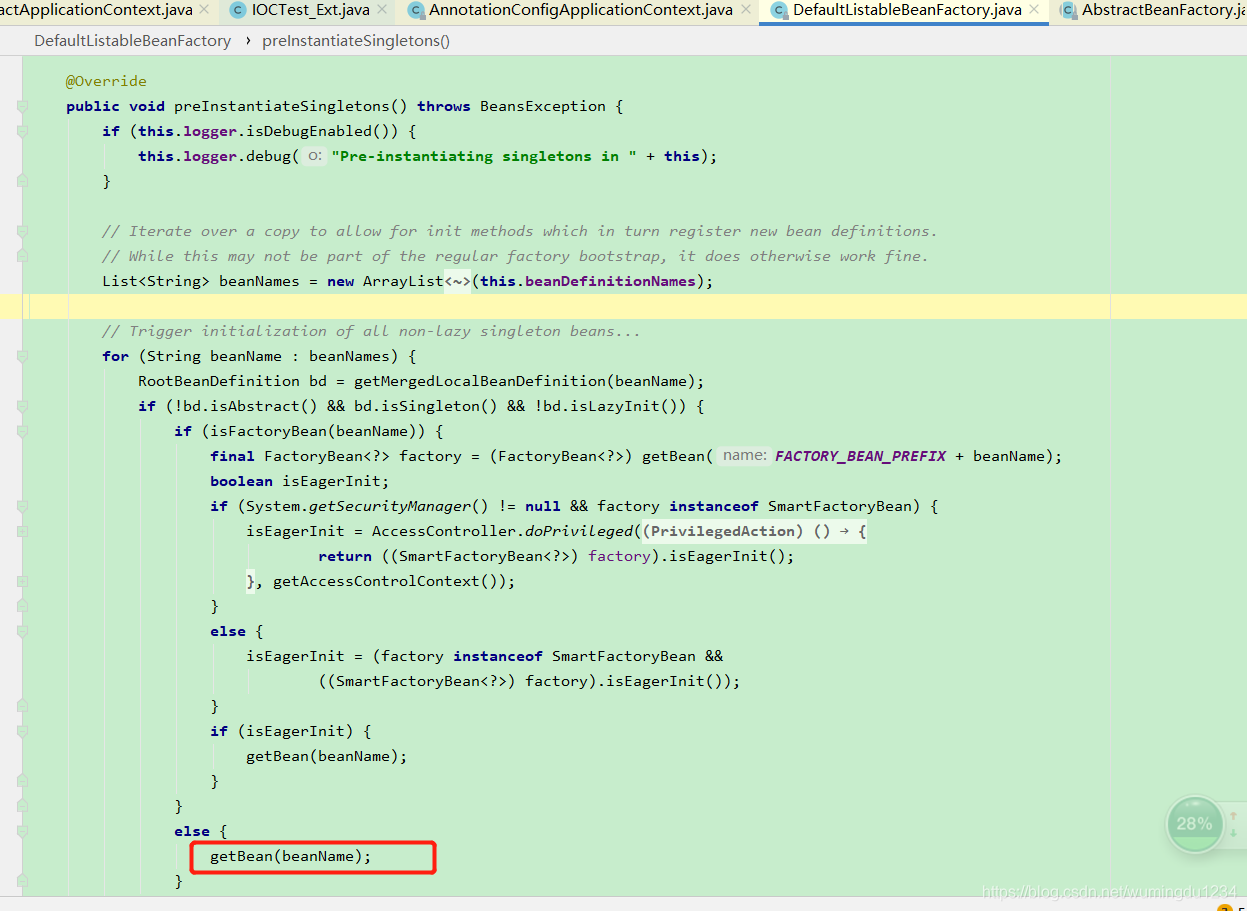Click the FACTORY_BEAN_PREFIX constant
Viewport: 1247px width, 911px height.
(x=860, y=456)
